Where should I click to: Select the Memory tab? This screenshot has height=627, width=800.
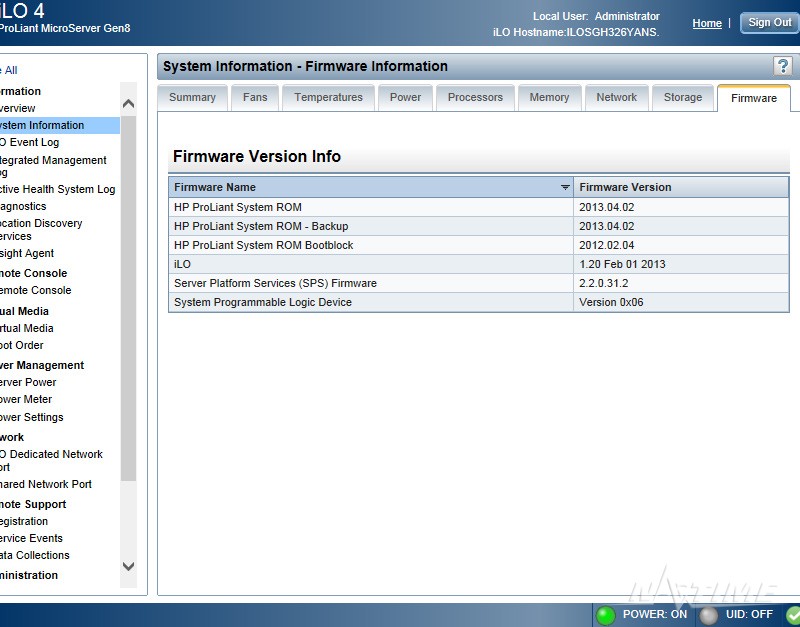pos(549,97)
